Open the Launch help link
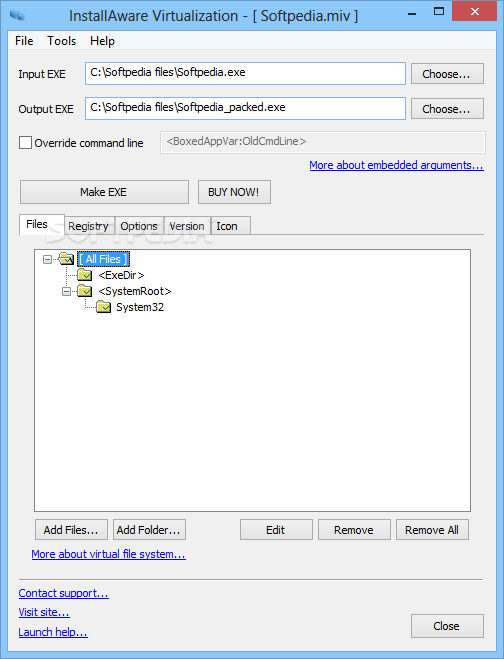504x659 pixels. (53, 632)
